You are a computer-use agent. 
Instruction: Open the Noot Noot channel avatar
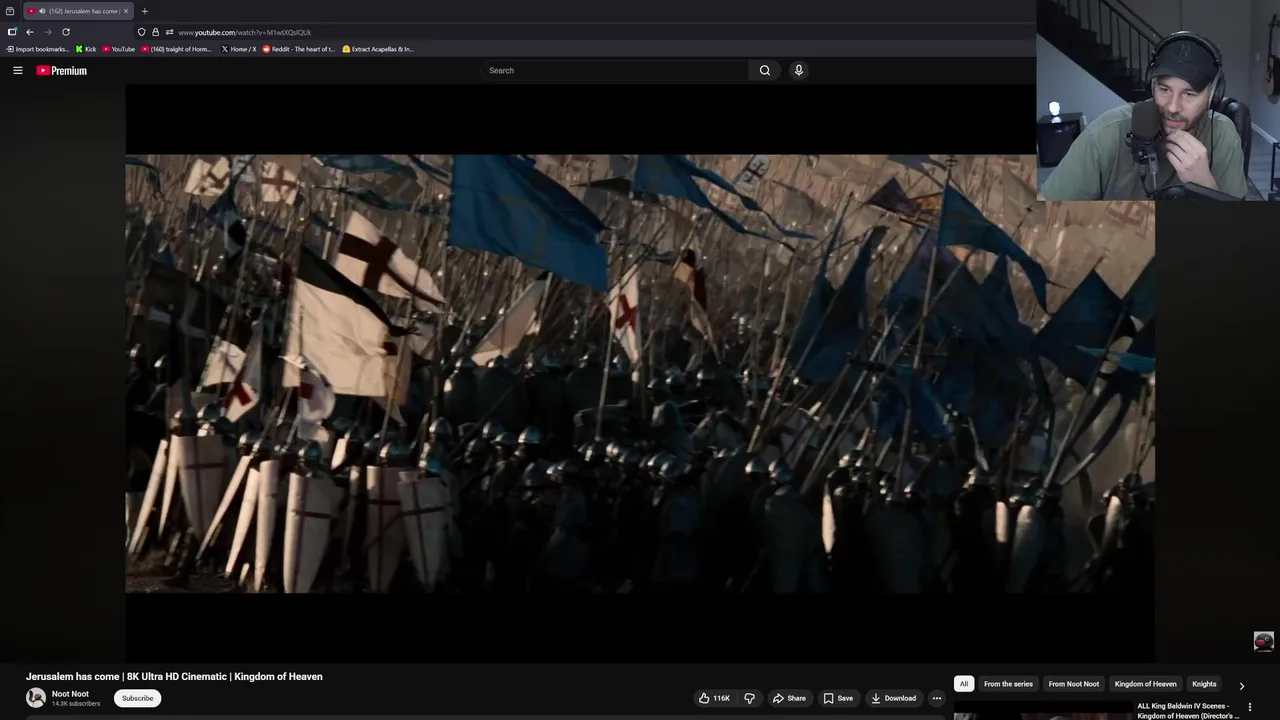point(36,698)
